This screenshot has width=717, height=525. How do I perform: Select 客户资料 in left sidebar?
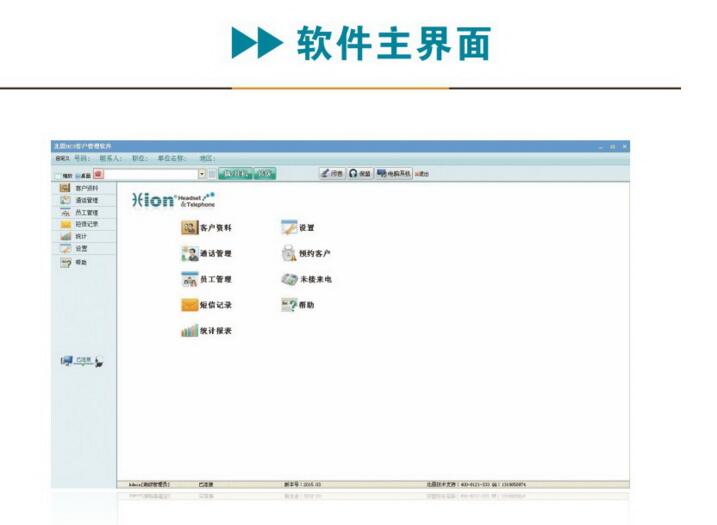tap(83, 188)
